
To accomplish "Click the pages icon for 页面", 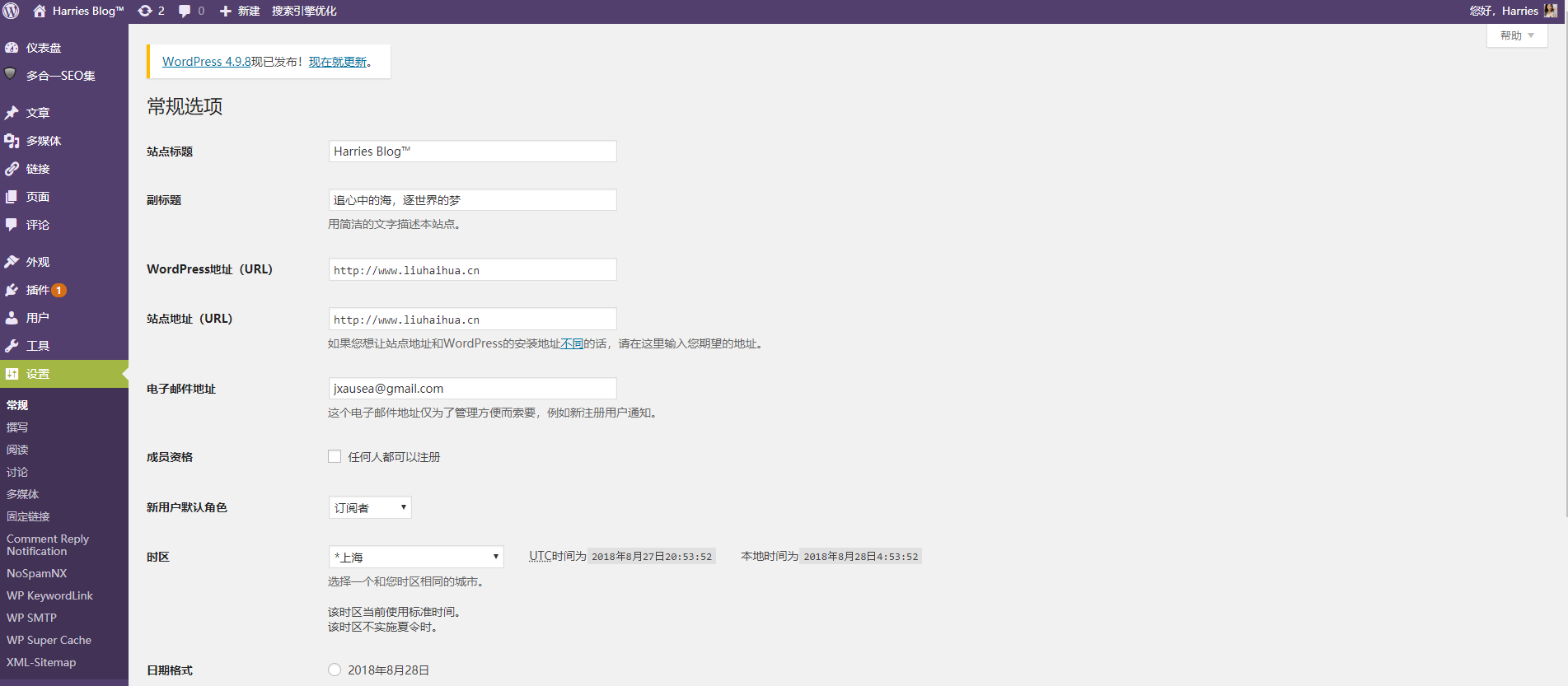I will pyautogui.click(x=12, y=197).
